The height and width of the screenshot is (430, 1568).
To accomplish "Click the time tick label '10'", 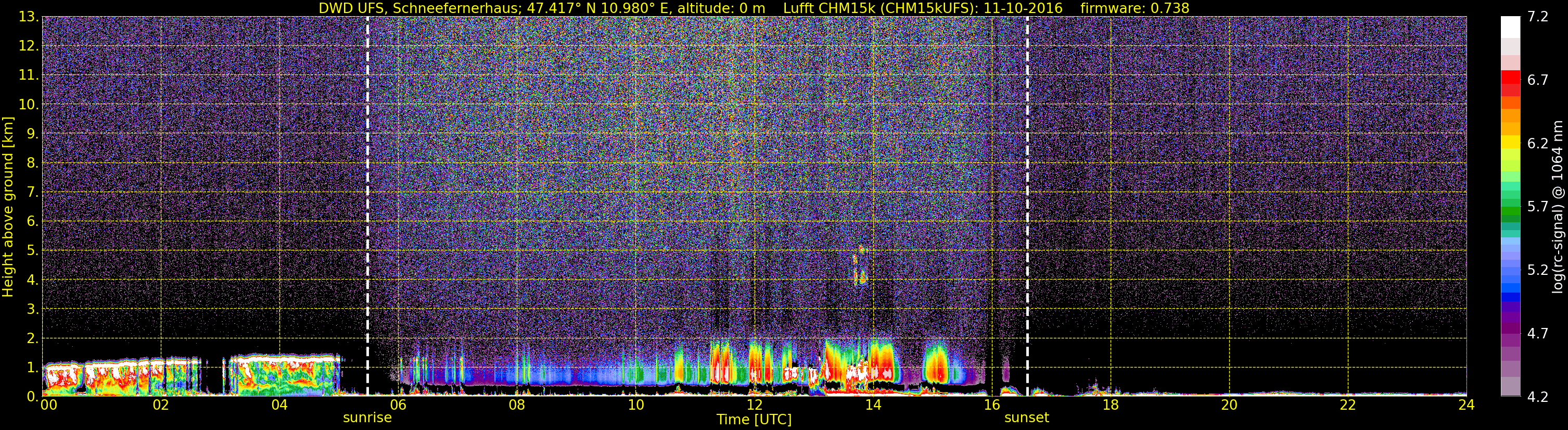I will point(635,405).
